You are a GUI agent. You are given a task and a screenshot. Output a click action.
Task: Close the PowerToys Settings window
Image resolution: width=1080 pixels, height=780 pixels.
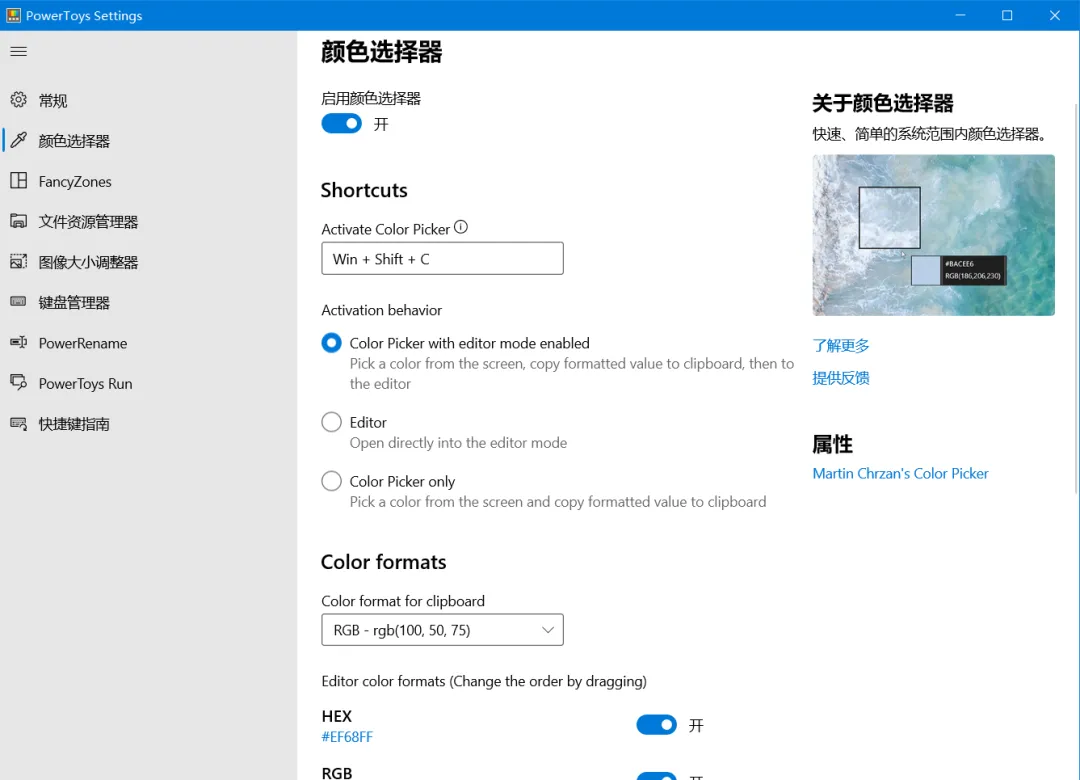point(1055,15)
